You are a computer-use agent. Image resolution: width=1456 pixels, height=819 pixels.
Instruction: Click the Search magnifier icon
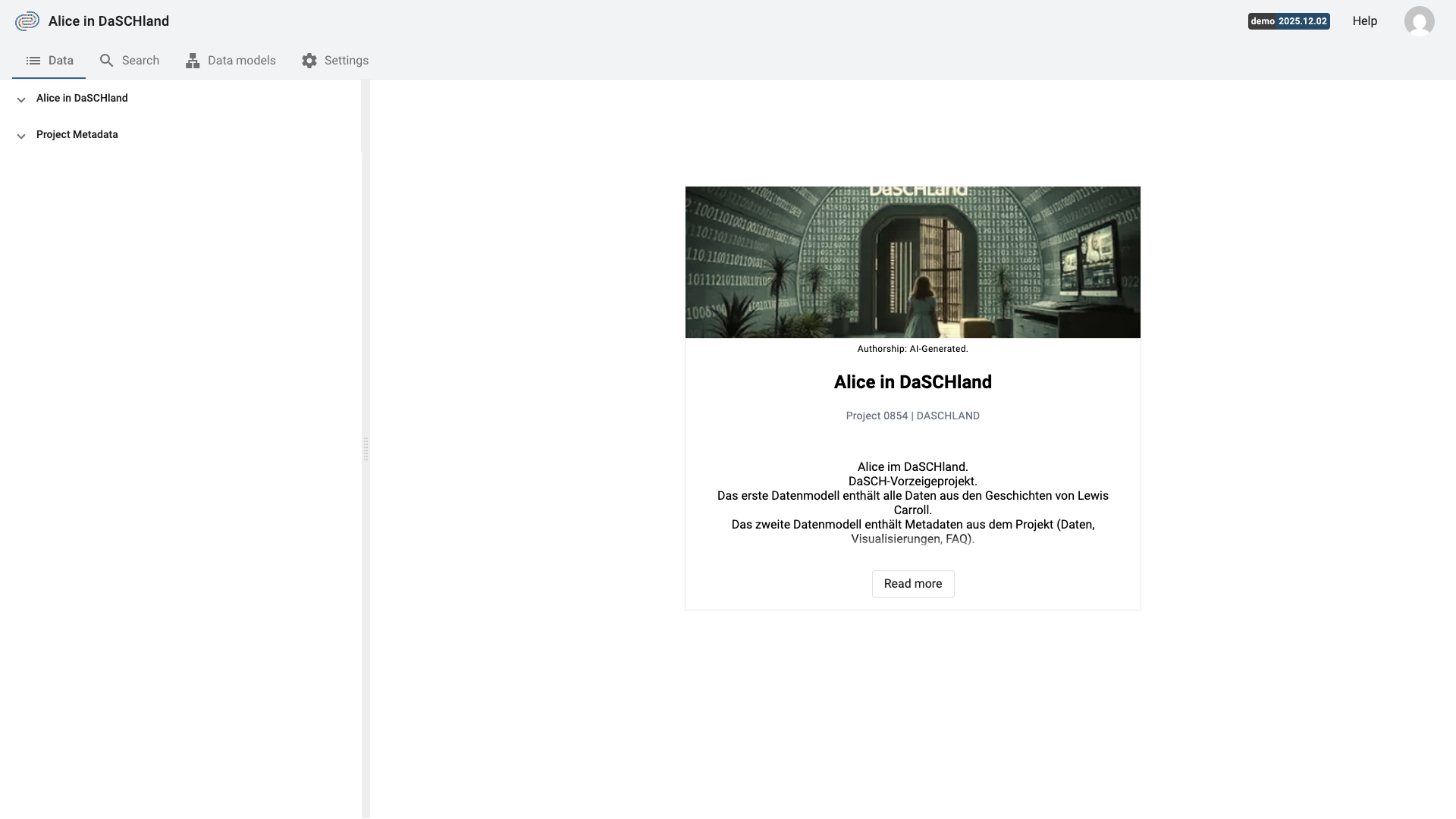point(107,60)
